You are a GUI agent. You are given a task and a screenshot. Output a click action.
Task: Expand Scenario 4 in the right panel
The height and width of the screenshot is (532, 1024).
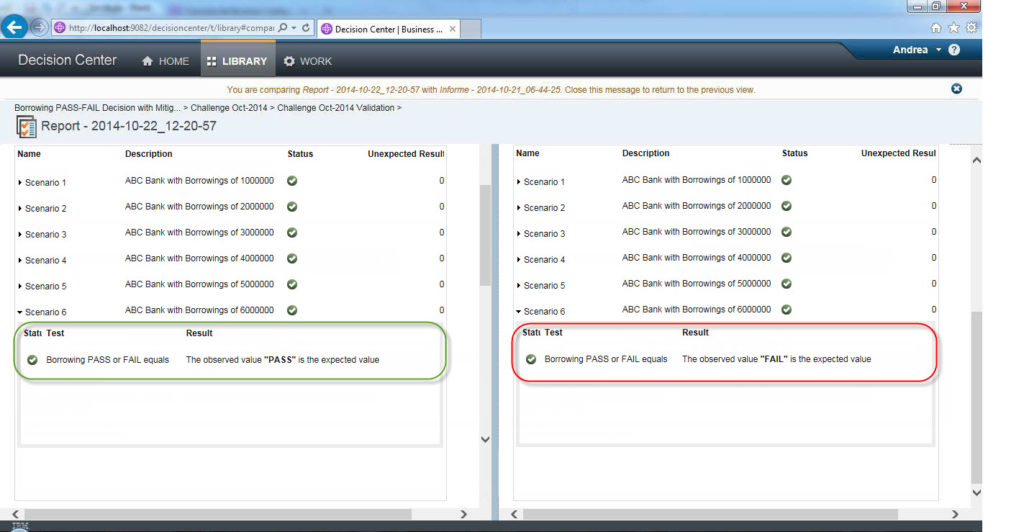click(x=518, y=260)
